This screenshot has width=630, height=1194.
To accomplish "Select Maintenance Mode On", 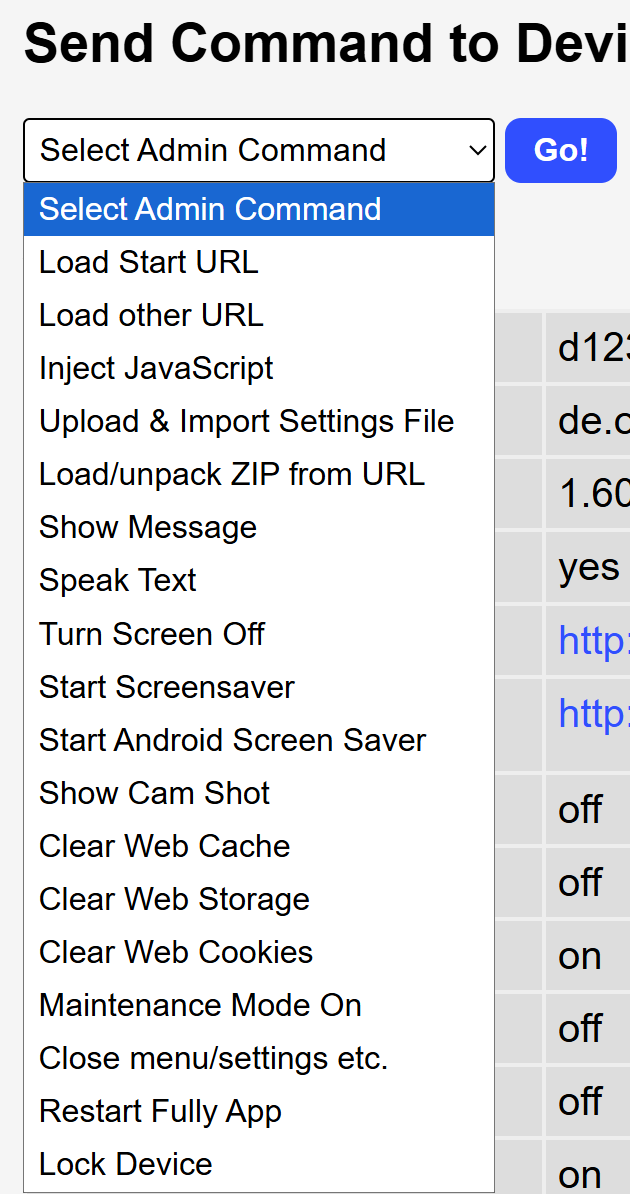I will click(x=201, y=1005).
